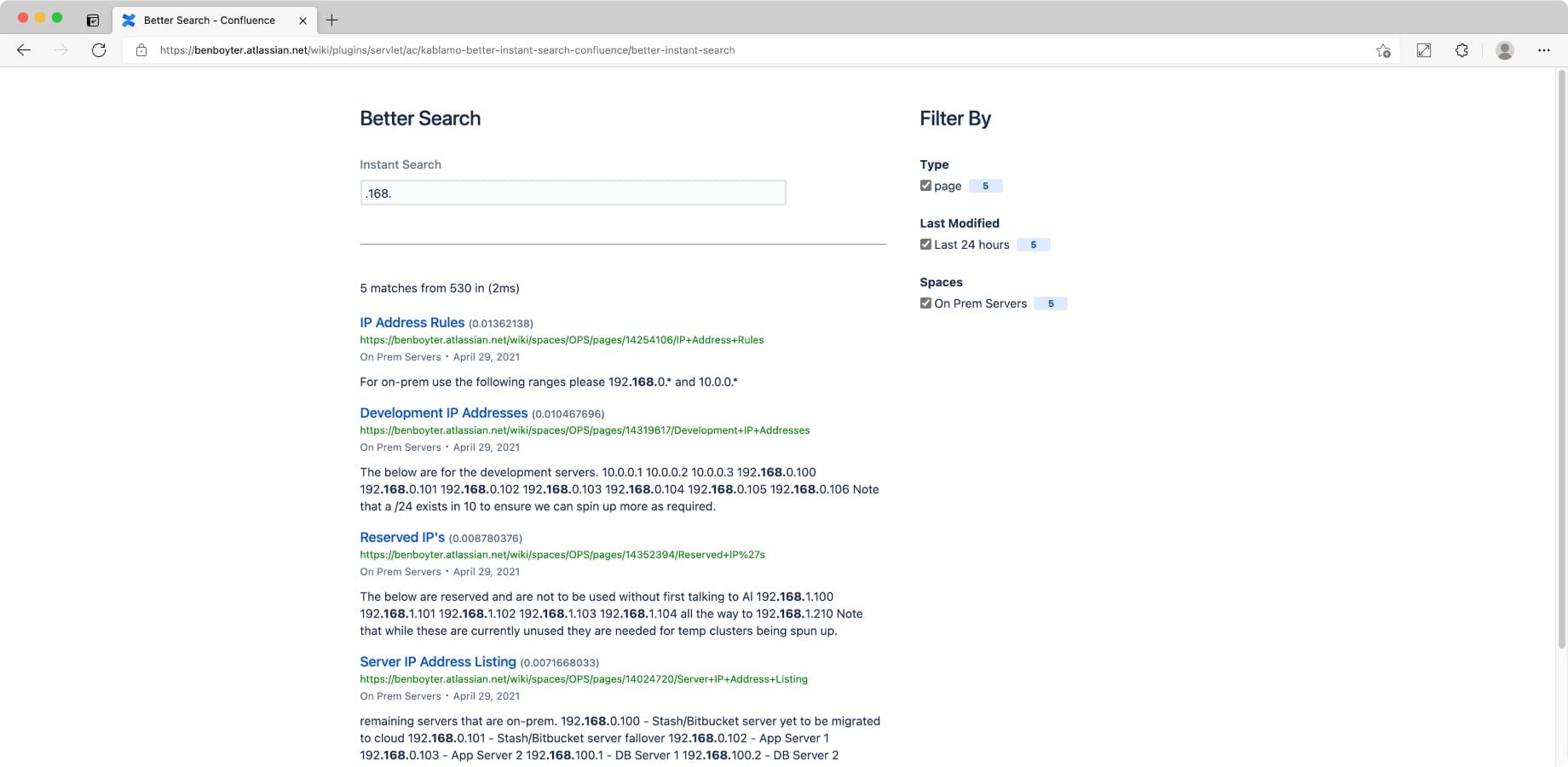Viewport: 1568px width, 767px height.
Task: Select the Better Search - Confluence tab
Action: click(214, 20)
